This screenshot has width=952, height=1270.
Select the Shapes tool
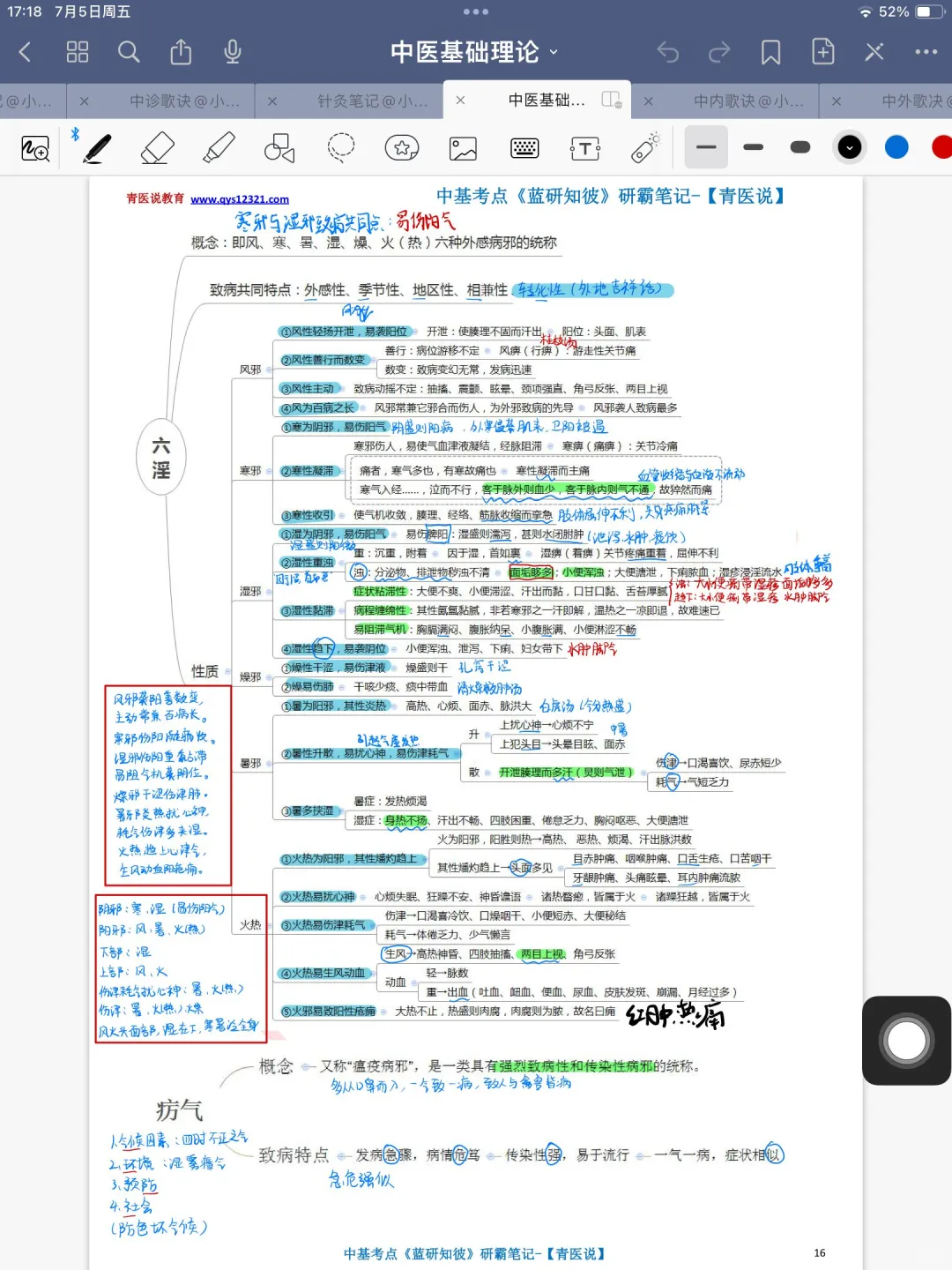[x=279, y=148]
